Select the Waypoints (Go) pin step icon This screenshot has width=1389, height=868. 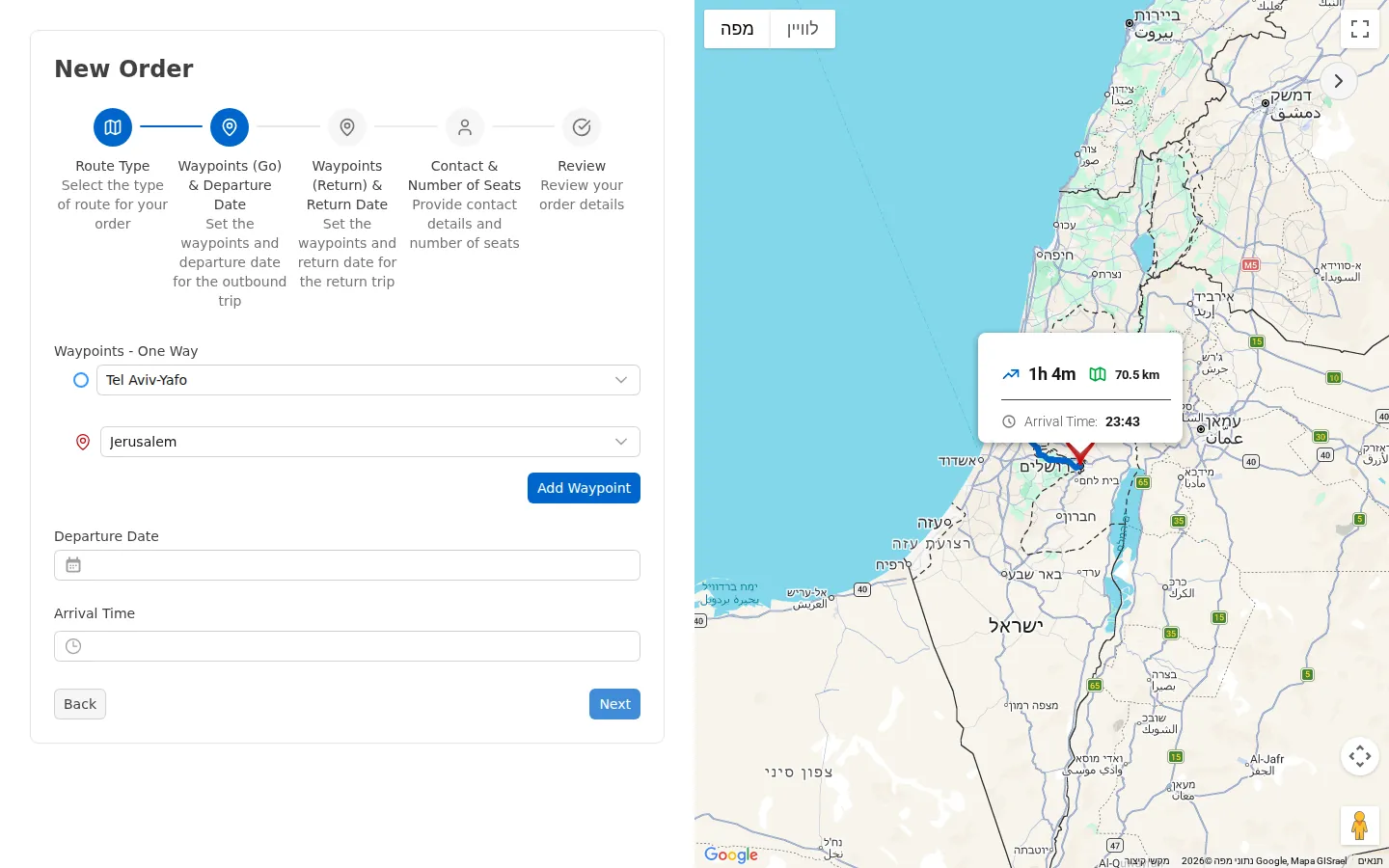pyautogui.click(x=230, y=127)
